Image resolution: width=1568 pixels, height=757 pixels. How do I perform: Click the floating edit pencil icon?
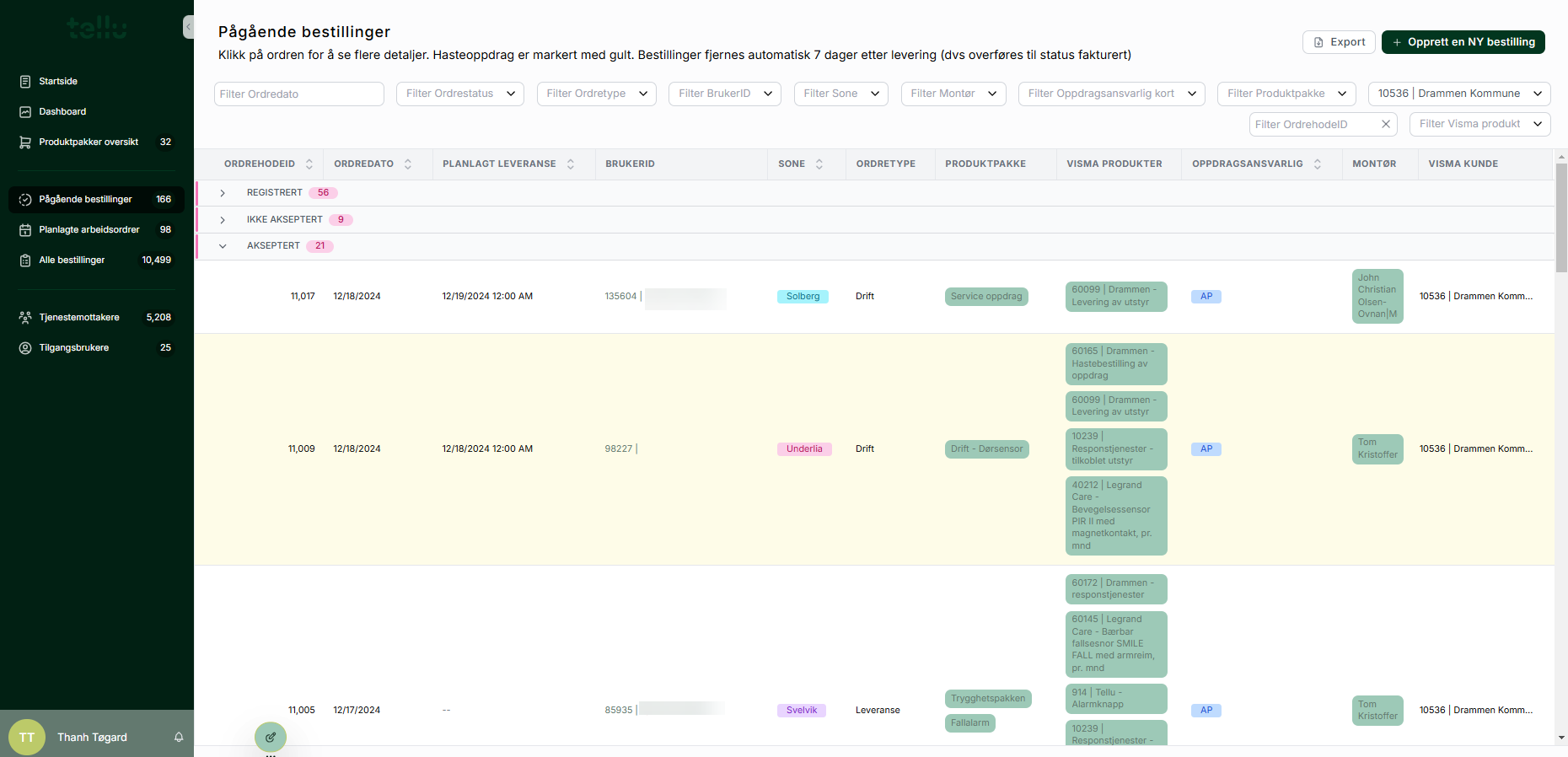[x=271, y=737]
